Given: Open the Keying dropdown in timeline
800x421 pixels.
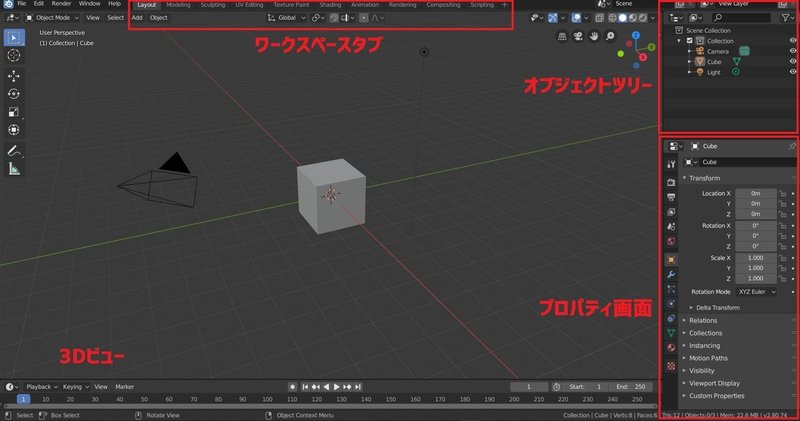Looking at the screenshot, I should pyautogui.click(x=75, y=387).
